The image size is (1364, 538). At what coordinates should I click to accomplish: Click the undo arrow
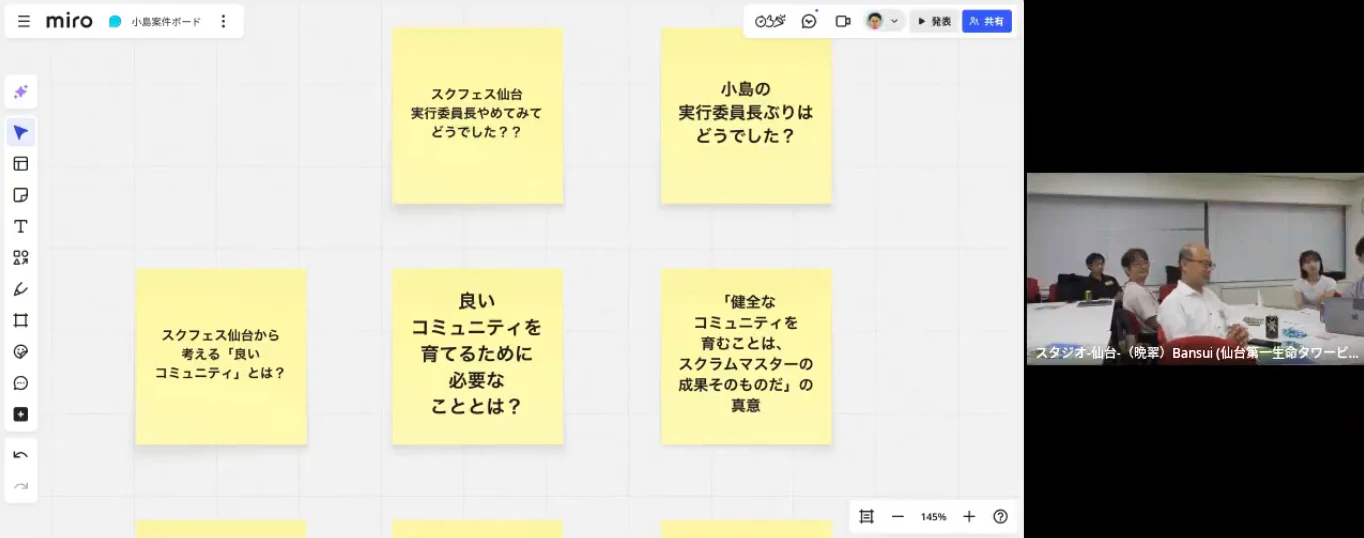pyautogui.click(x=20, y=455)
